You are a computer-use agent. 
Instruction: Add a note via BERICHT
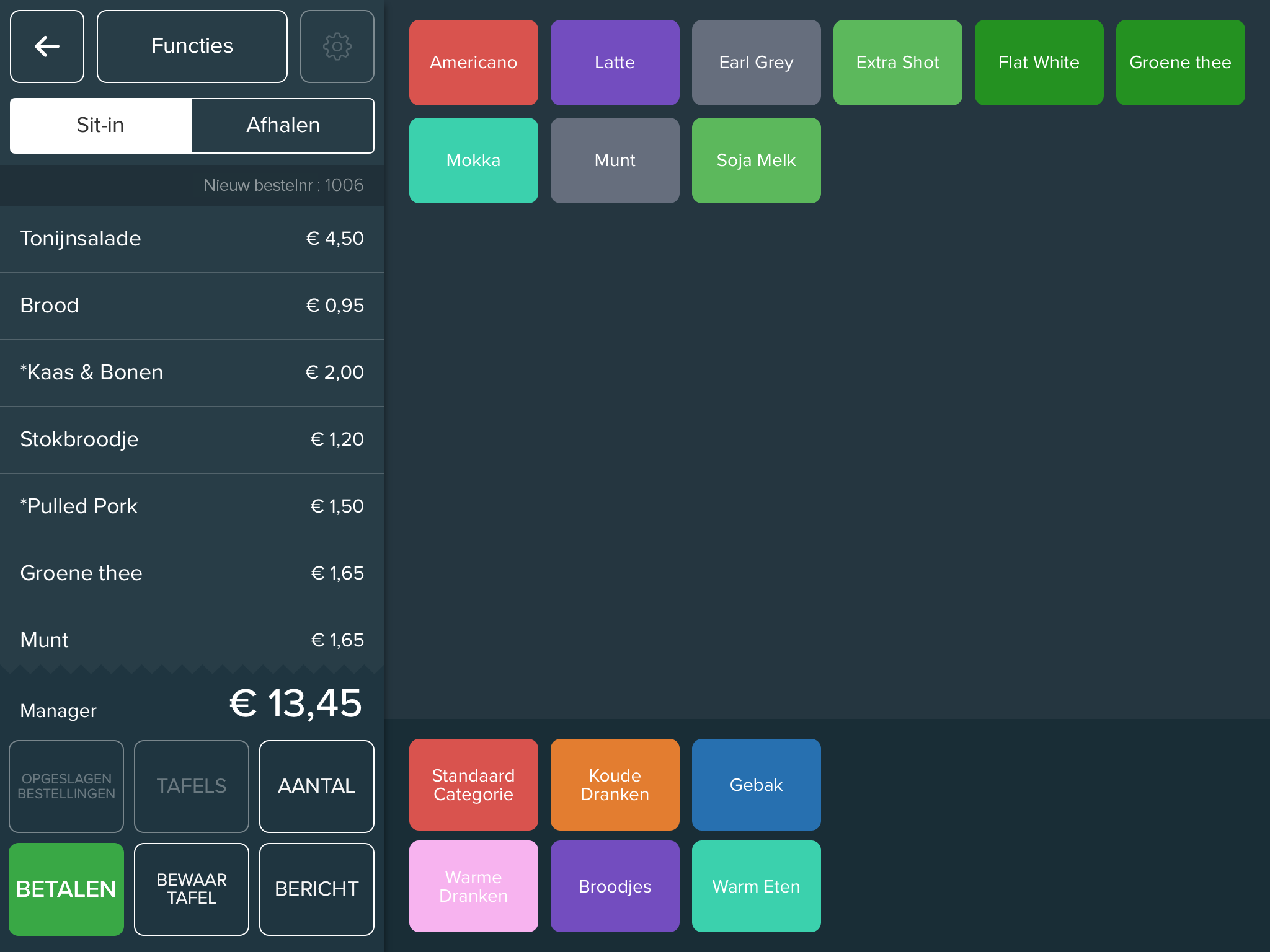[x=316, y=889]
